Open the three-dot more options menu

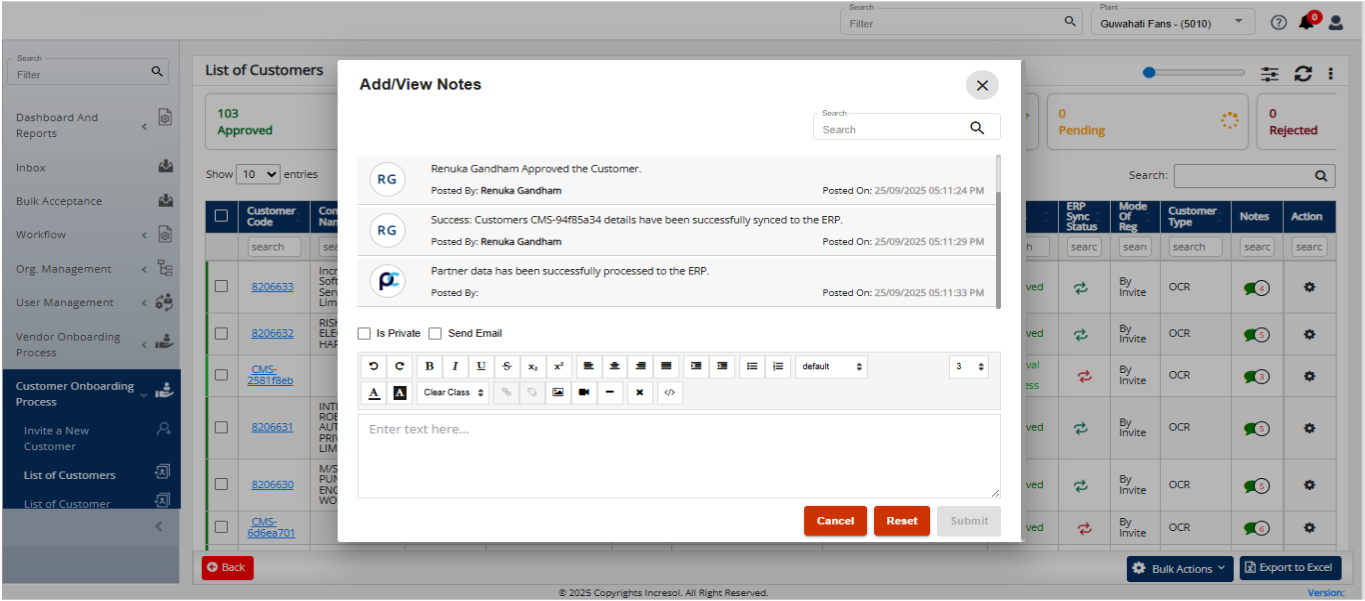click(x=1331, y=73)
